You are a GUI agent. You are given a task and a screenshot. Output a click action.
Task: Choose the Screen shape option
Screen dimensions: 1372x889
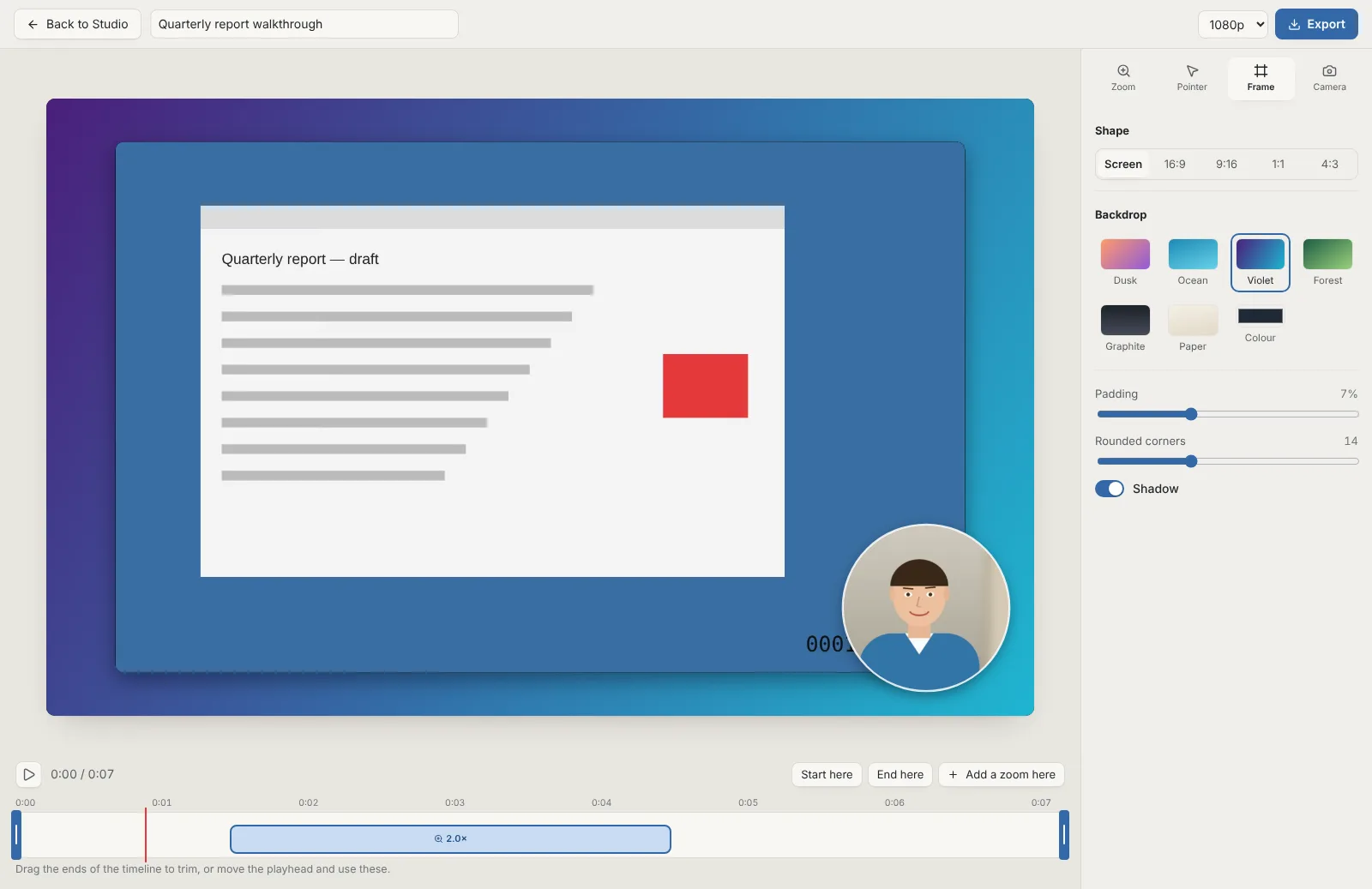pos(1122,164)
